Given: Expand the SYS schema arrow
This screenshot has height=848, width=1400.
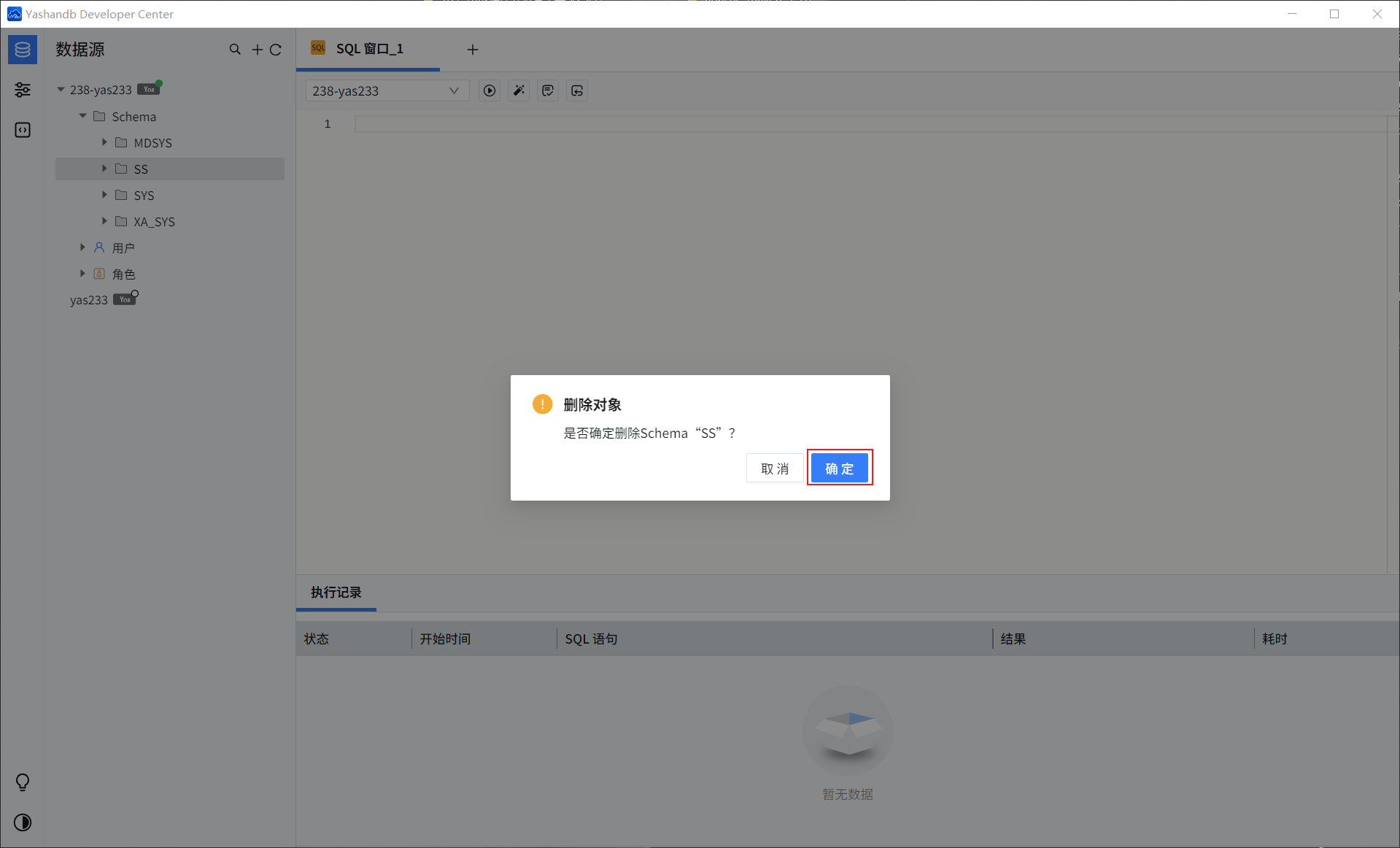Looking at the screenshot, I should click(x=104, y=195).
